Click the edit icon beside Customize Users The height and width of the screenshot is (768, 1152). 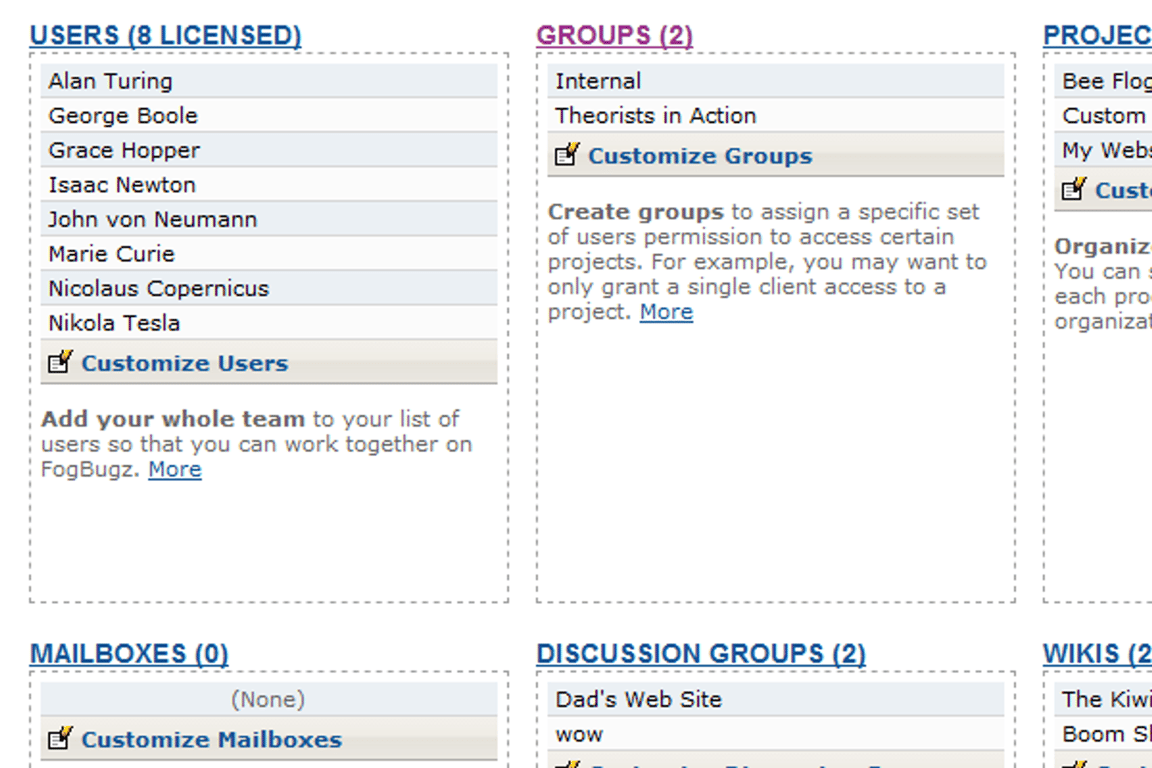pyautogui.click(x=60, y=362)
